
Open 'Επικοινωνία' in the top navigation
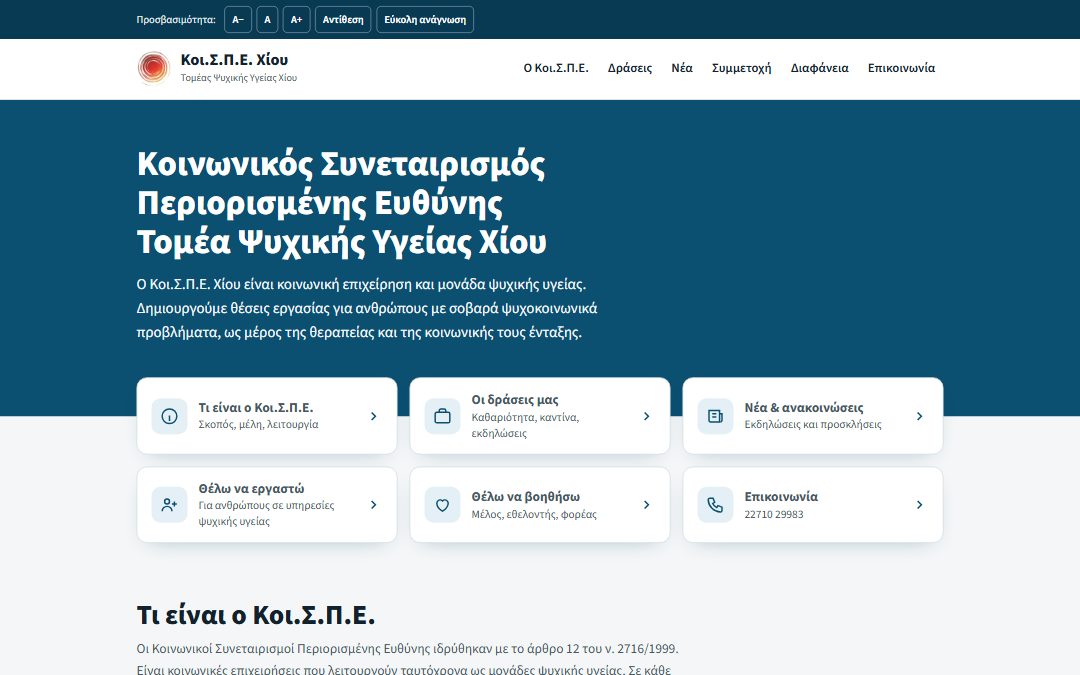point(901,68)
